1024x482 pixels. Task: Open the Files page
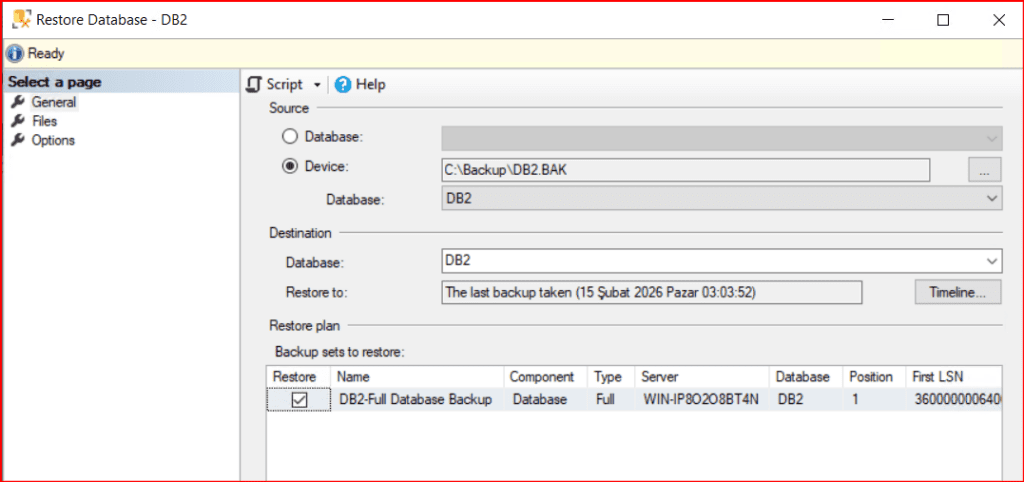click(x=44, y=121)
